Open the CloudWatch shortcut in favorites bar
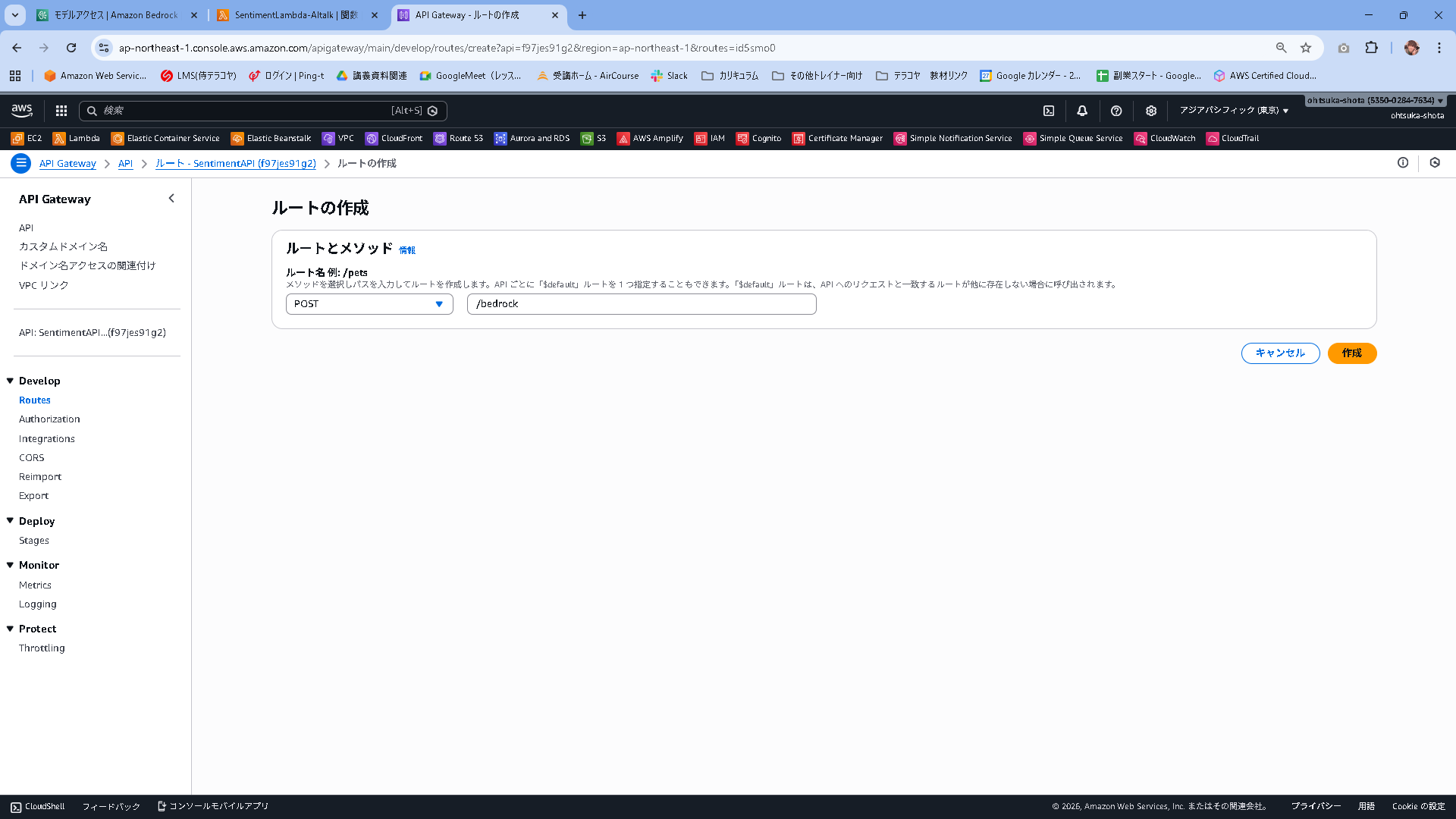The width and height of the screenshot is (1456, 819). [x=1165, y=139]
